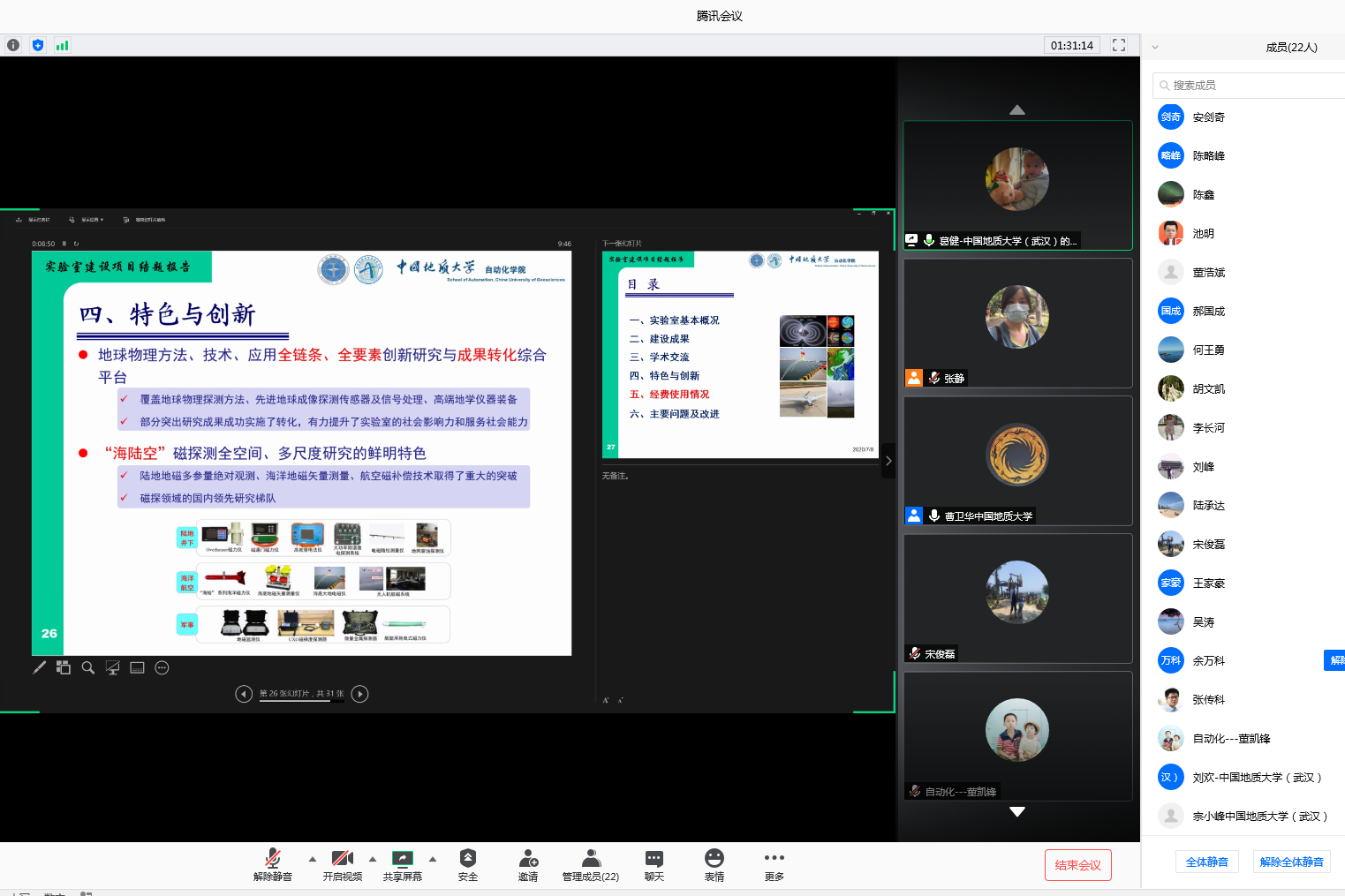Open the 表情 emoji reactions

tap(714, 864)
